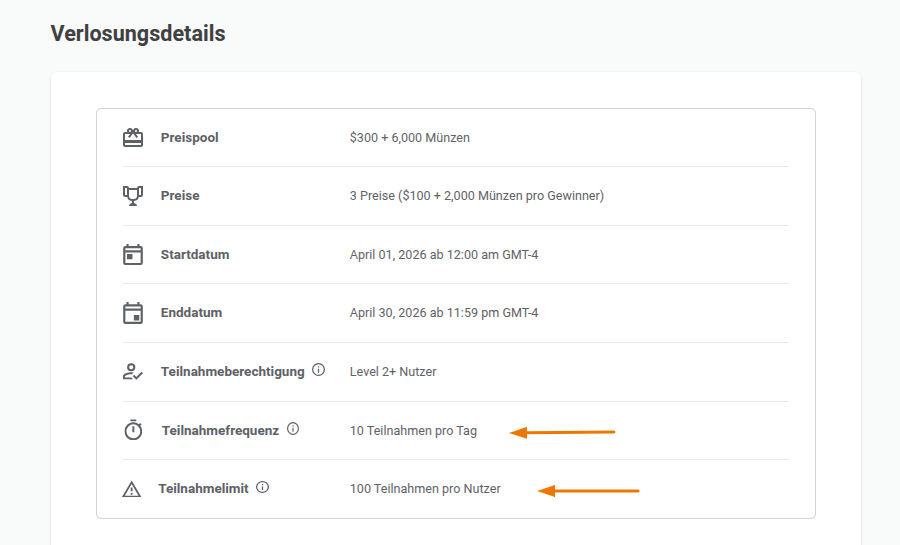Open the info tooltip for Teilnahmeberechtigung
900x545 pixels.
pyautogui.click(x=319, y=370)
